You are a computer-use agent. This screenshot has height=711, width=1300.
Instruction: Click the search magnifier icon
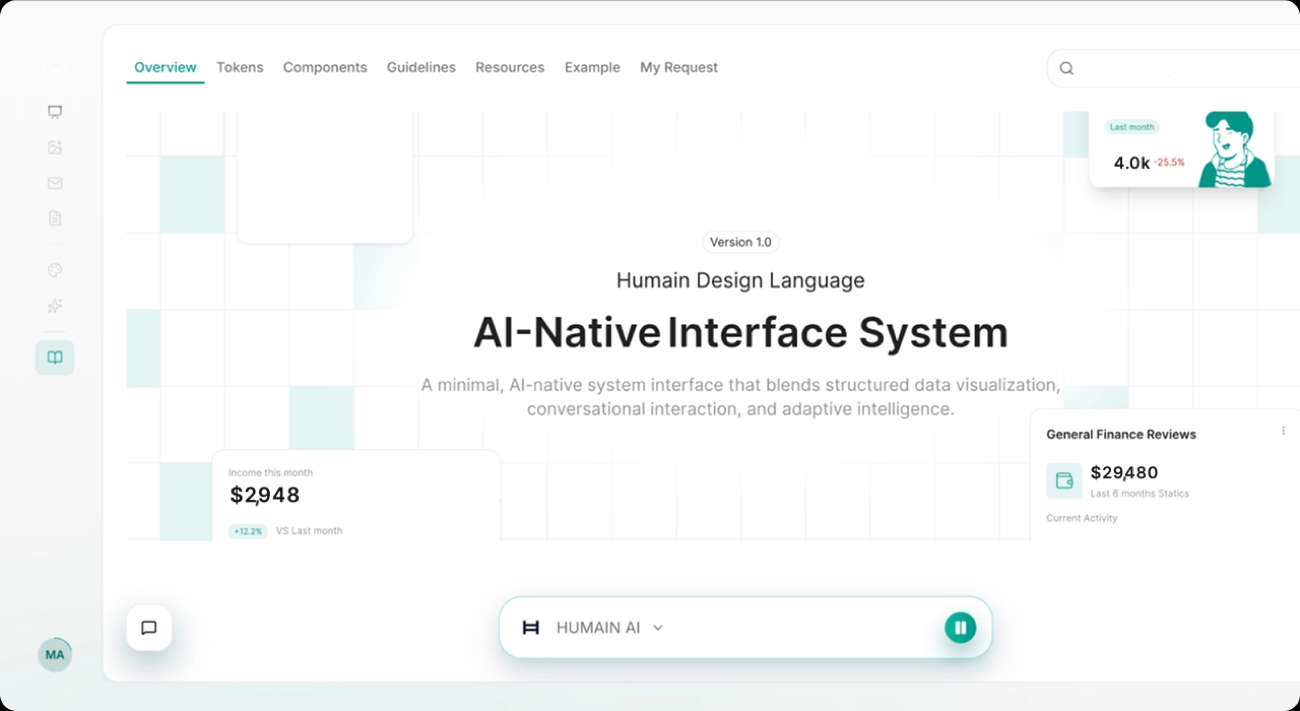[1067, 68]
